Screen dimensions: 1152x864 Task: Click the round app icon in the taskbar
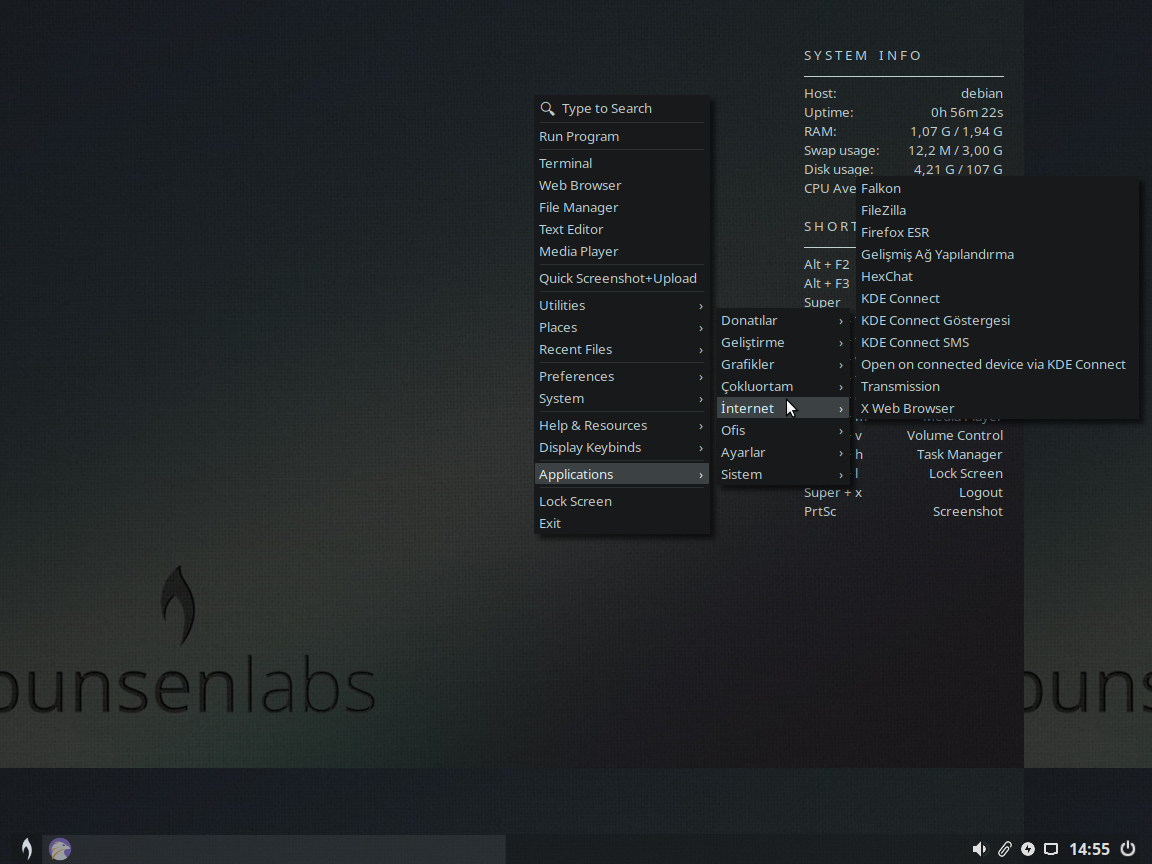coord(60,849)
